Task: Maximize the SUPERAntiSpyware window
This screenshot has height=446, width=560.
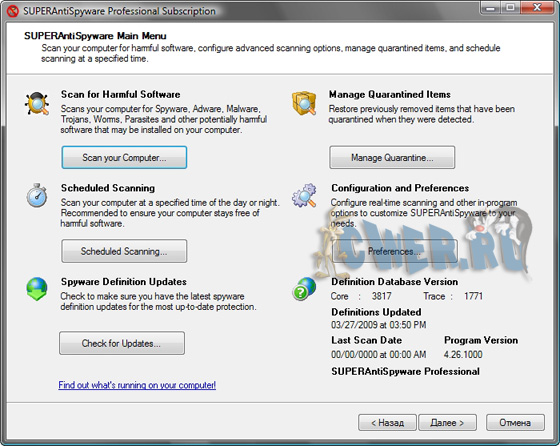Action: click(511, 7)
